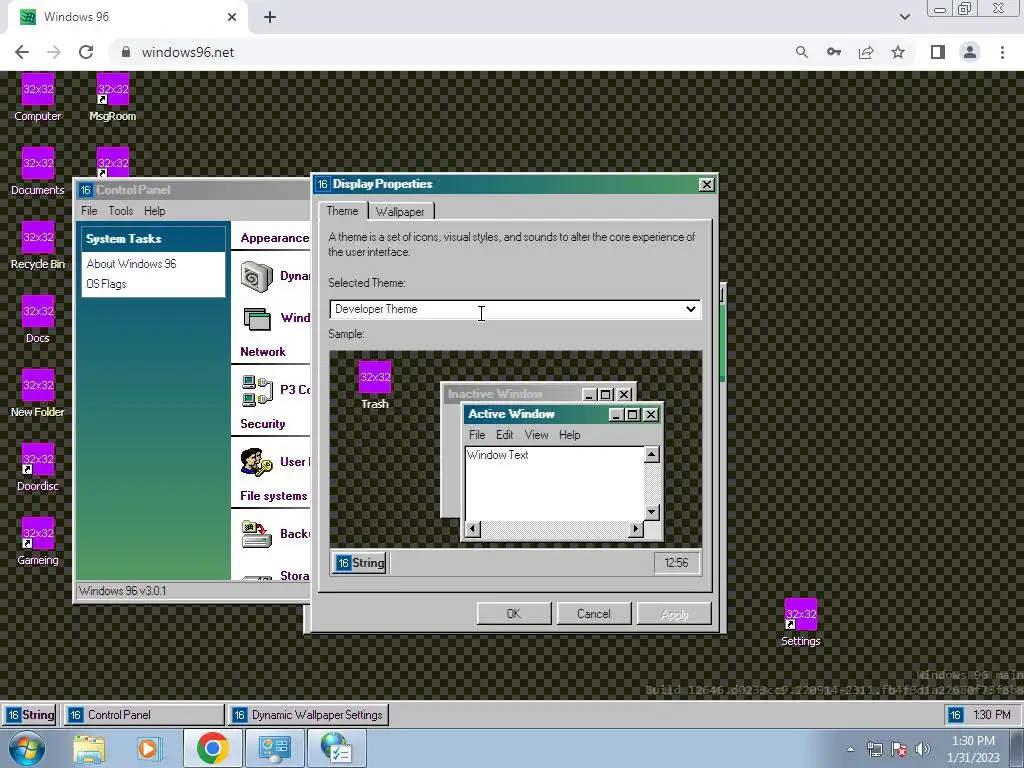This screenshot has height=768, width=1024.
Task: Show hidden tray icons arrow
Action: coord(850,749)
